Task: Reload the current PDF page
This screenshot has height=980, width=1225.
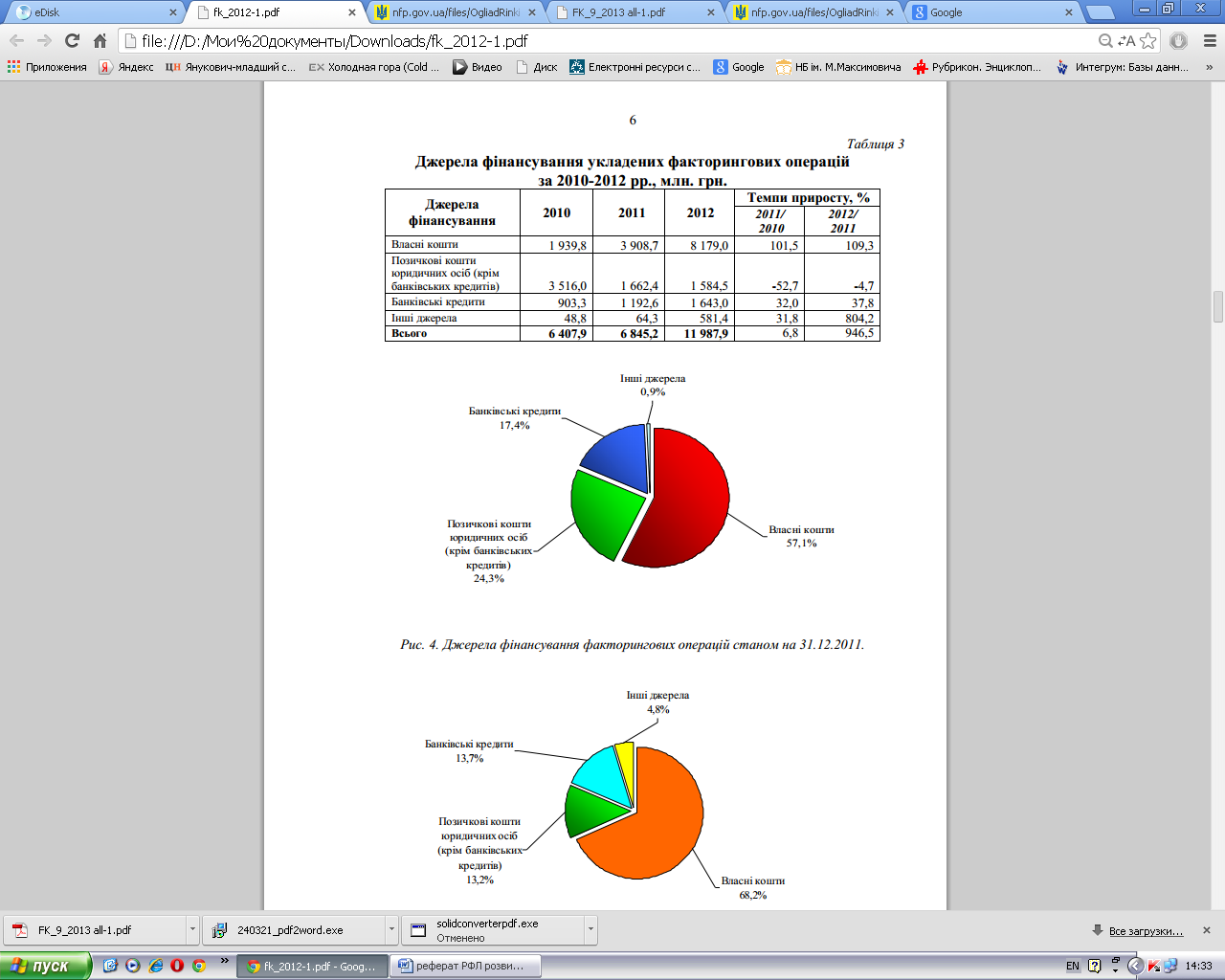Action: coord(72,41)
